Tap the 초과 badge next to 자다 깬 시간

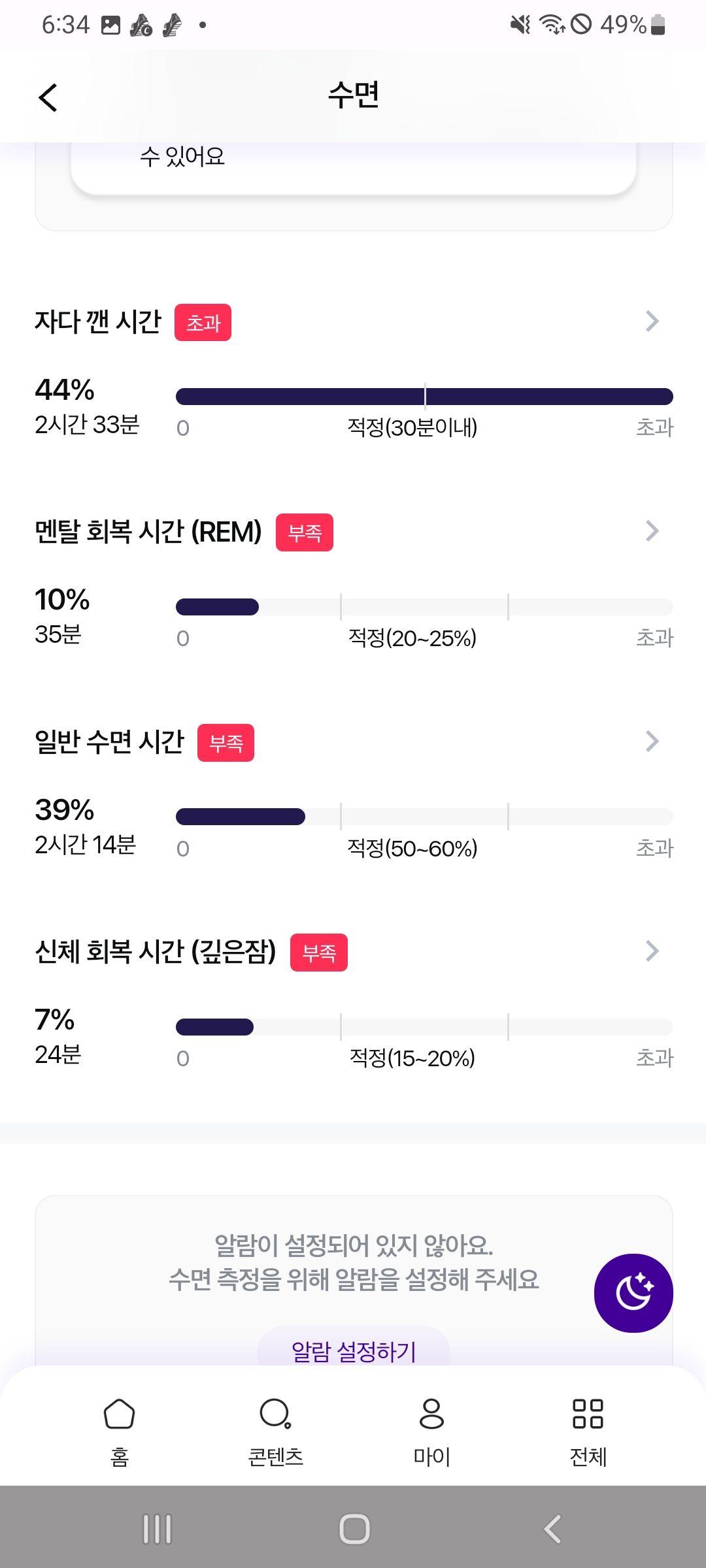203,322
